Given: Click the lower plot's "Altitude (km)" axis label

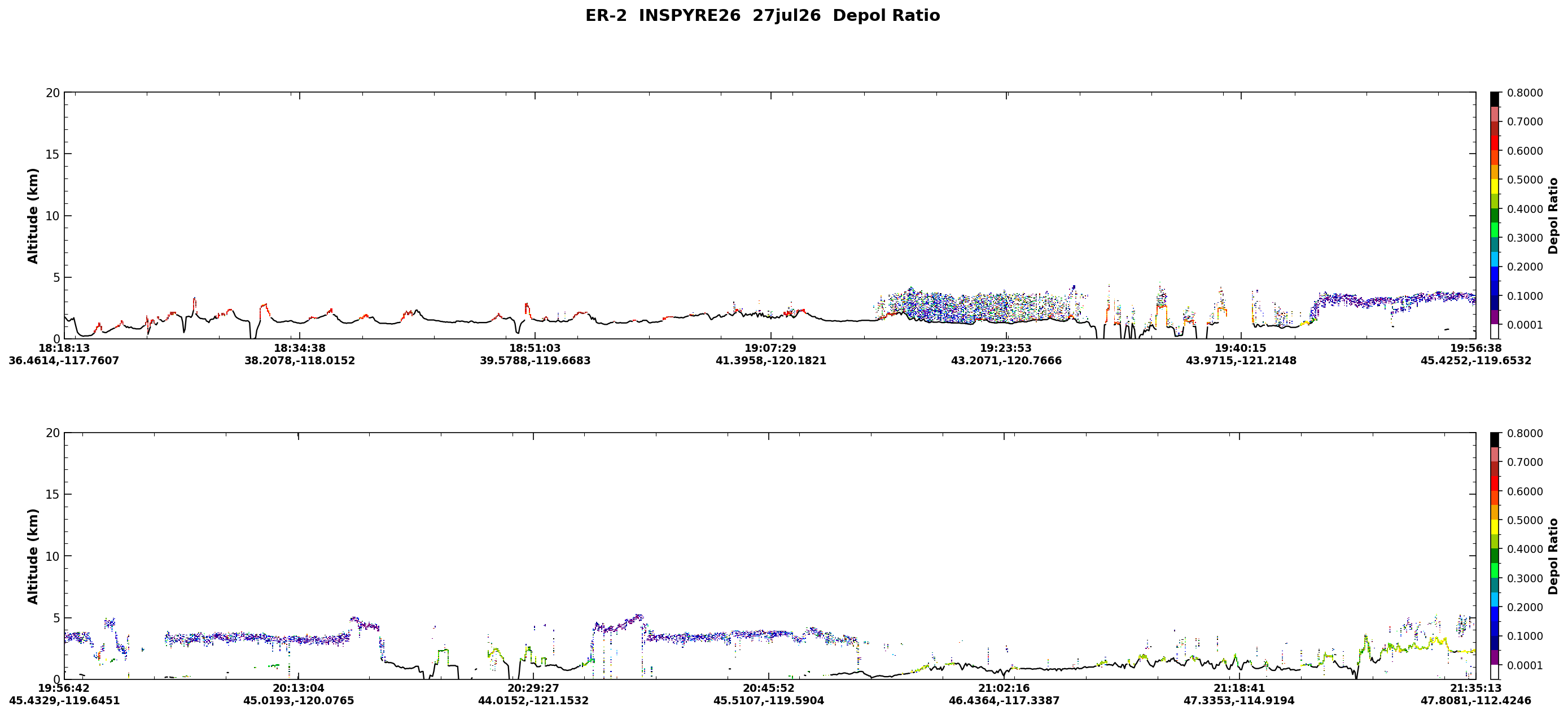Looking at the screenshot, I should click(33, 556).
